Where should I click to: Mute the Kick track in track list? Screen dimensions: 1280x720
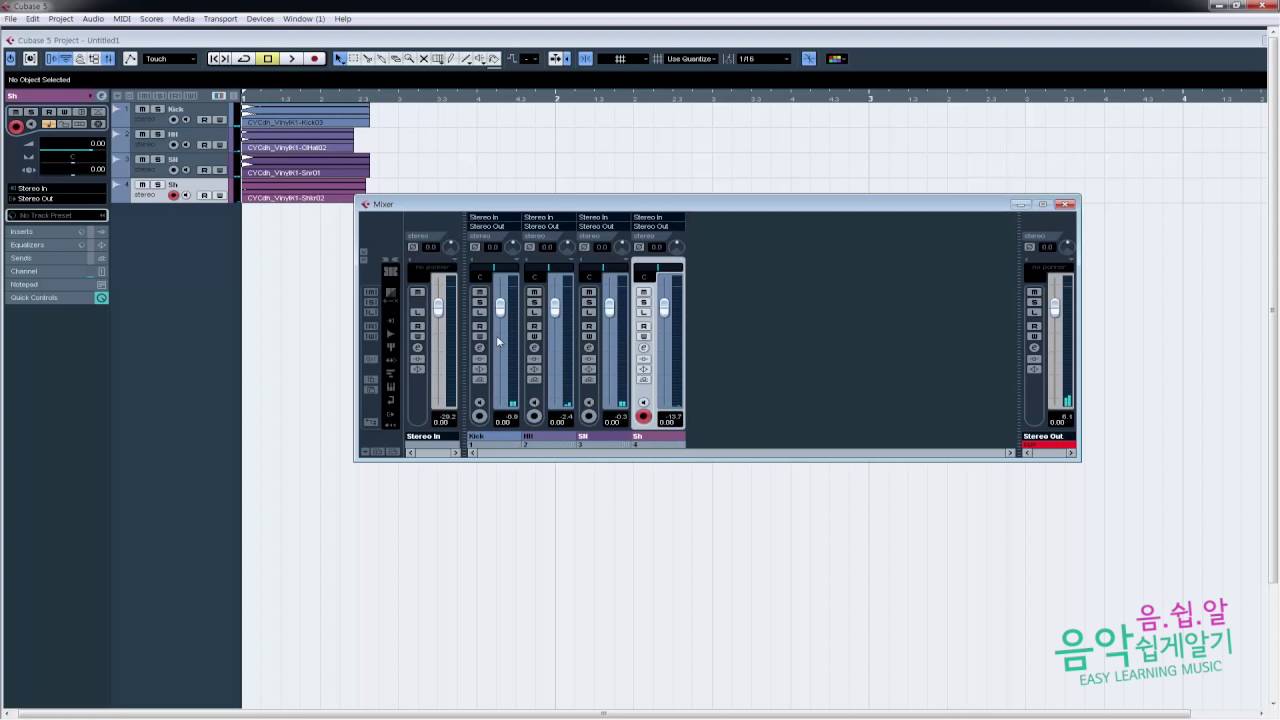[142, 109]
